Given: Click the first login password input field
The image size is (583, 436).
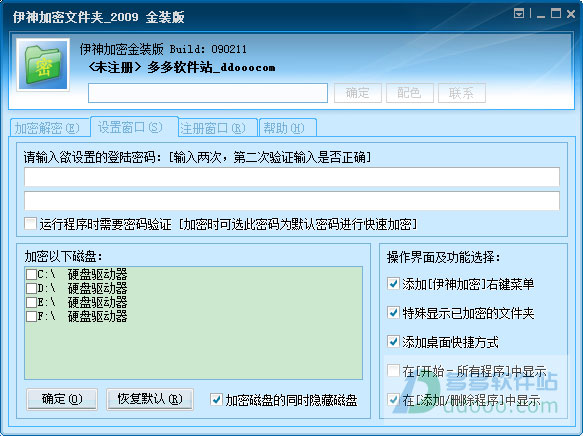Looking at the screenshot, I should pos(292,177).
